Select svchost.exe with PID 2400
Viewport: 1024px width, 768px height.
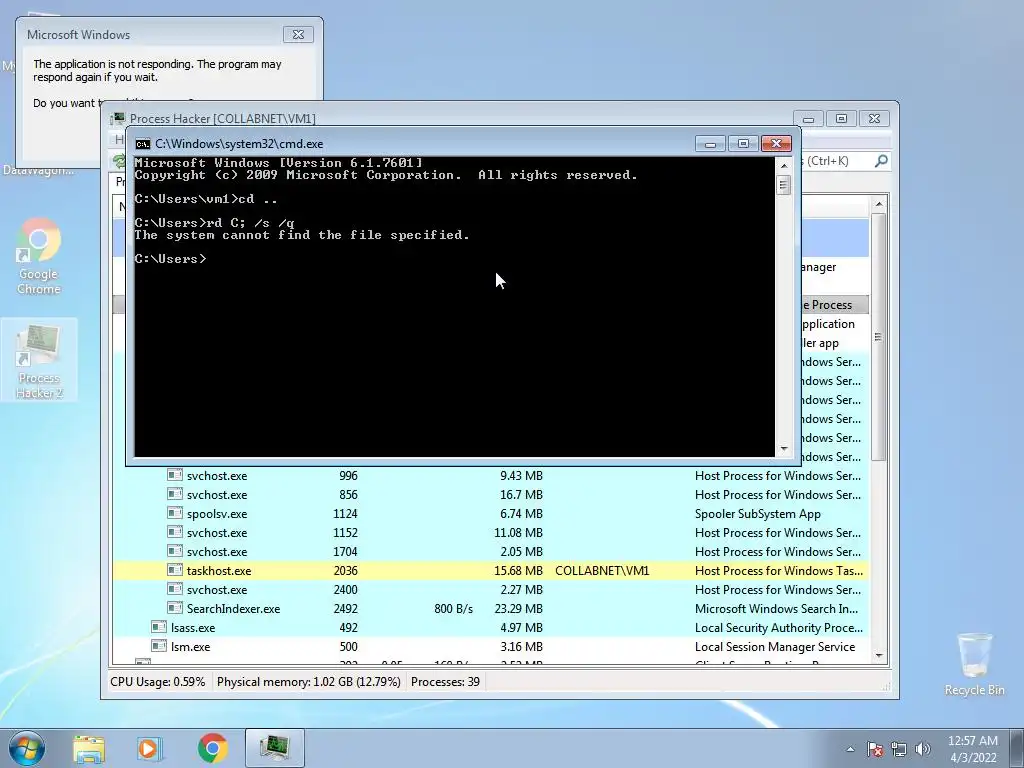491,589
